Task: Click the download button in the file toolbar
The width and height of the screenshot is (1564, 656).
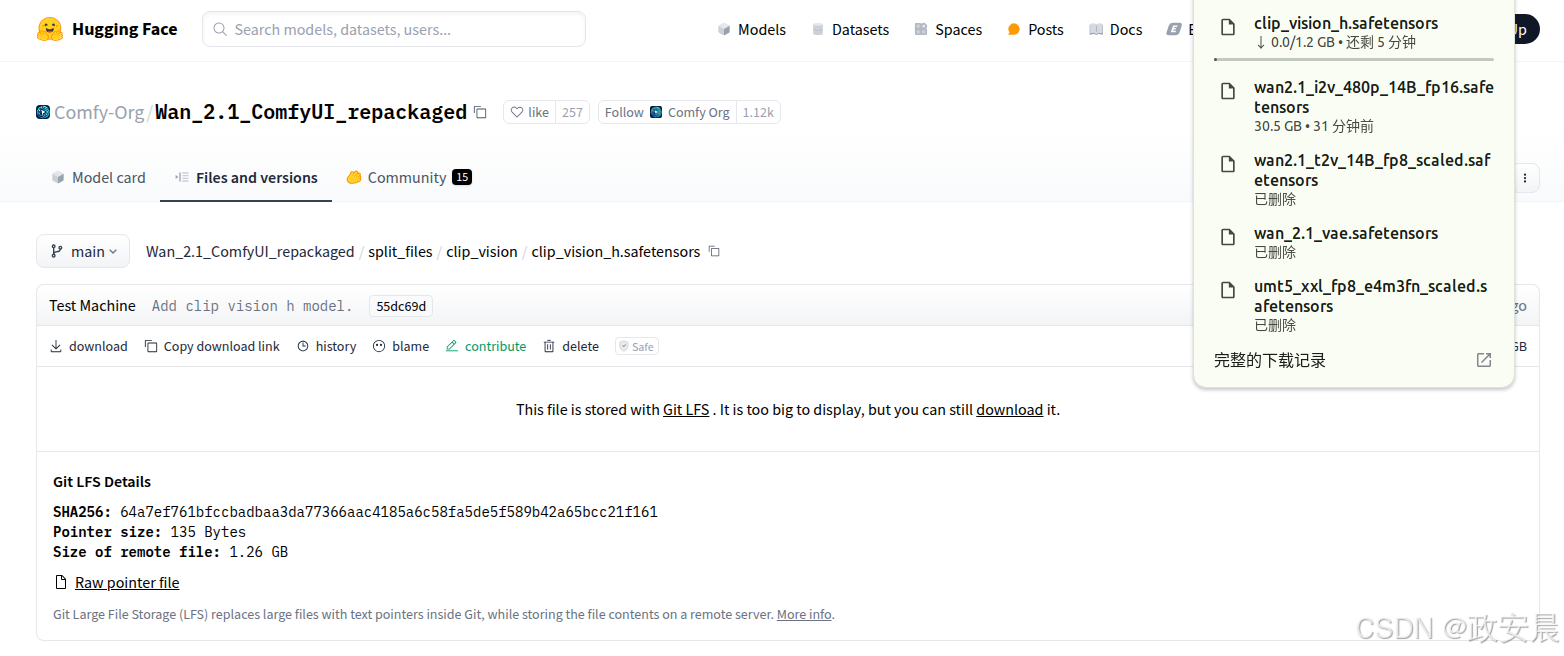Action: (89, 346)
